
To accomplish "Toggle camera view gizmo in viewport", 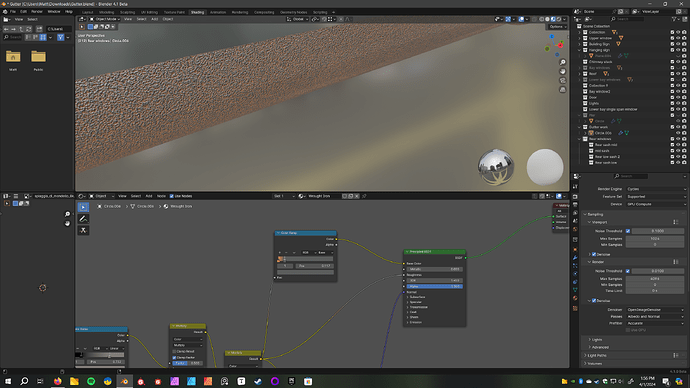I will pyautogui.click(x=562, y=81).
